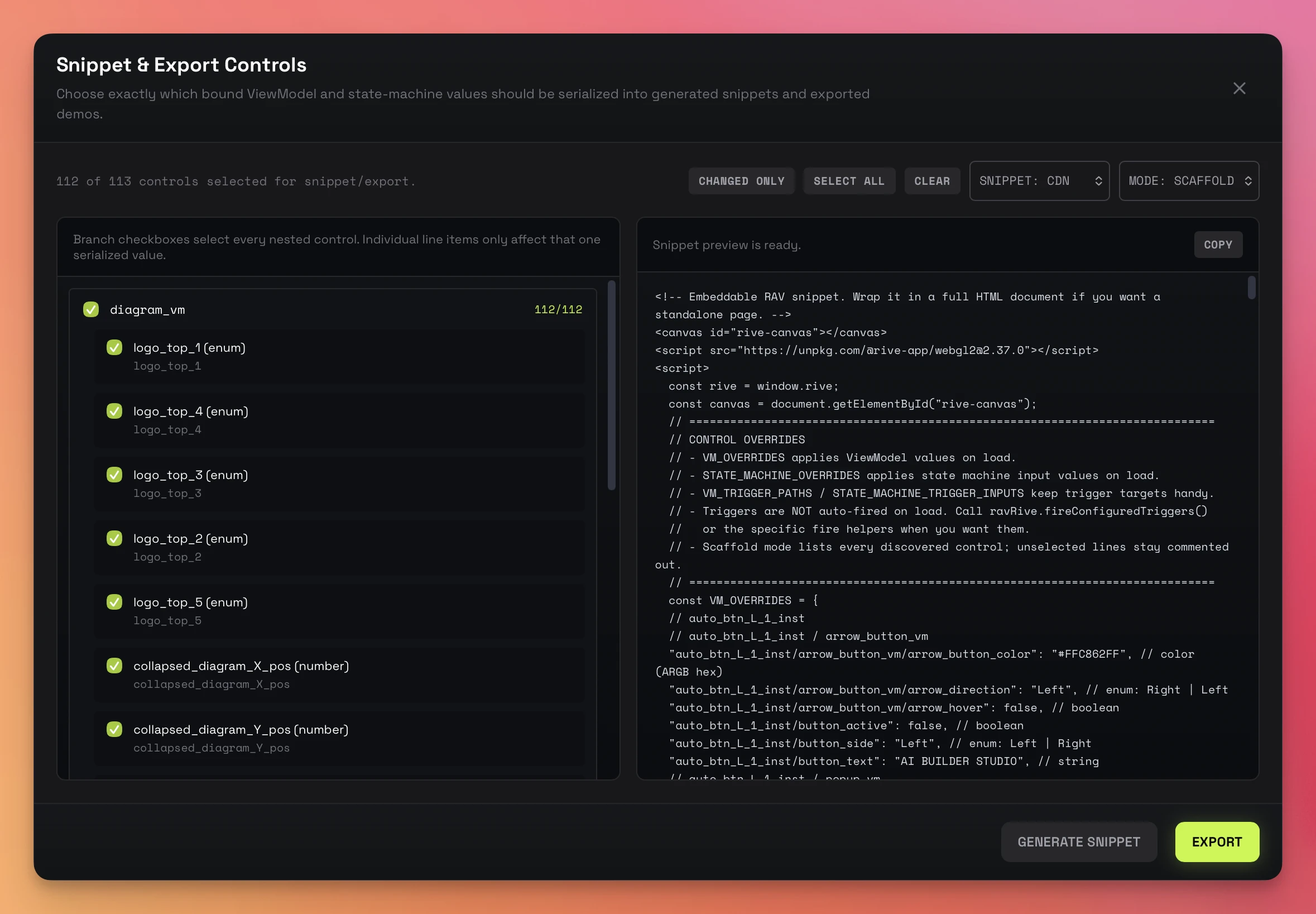The image size is (1316, 914).
Task: Uncheck the logo_top_4 (enum) checkbox
Action: pos(114,411)
